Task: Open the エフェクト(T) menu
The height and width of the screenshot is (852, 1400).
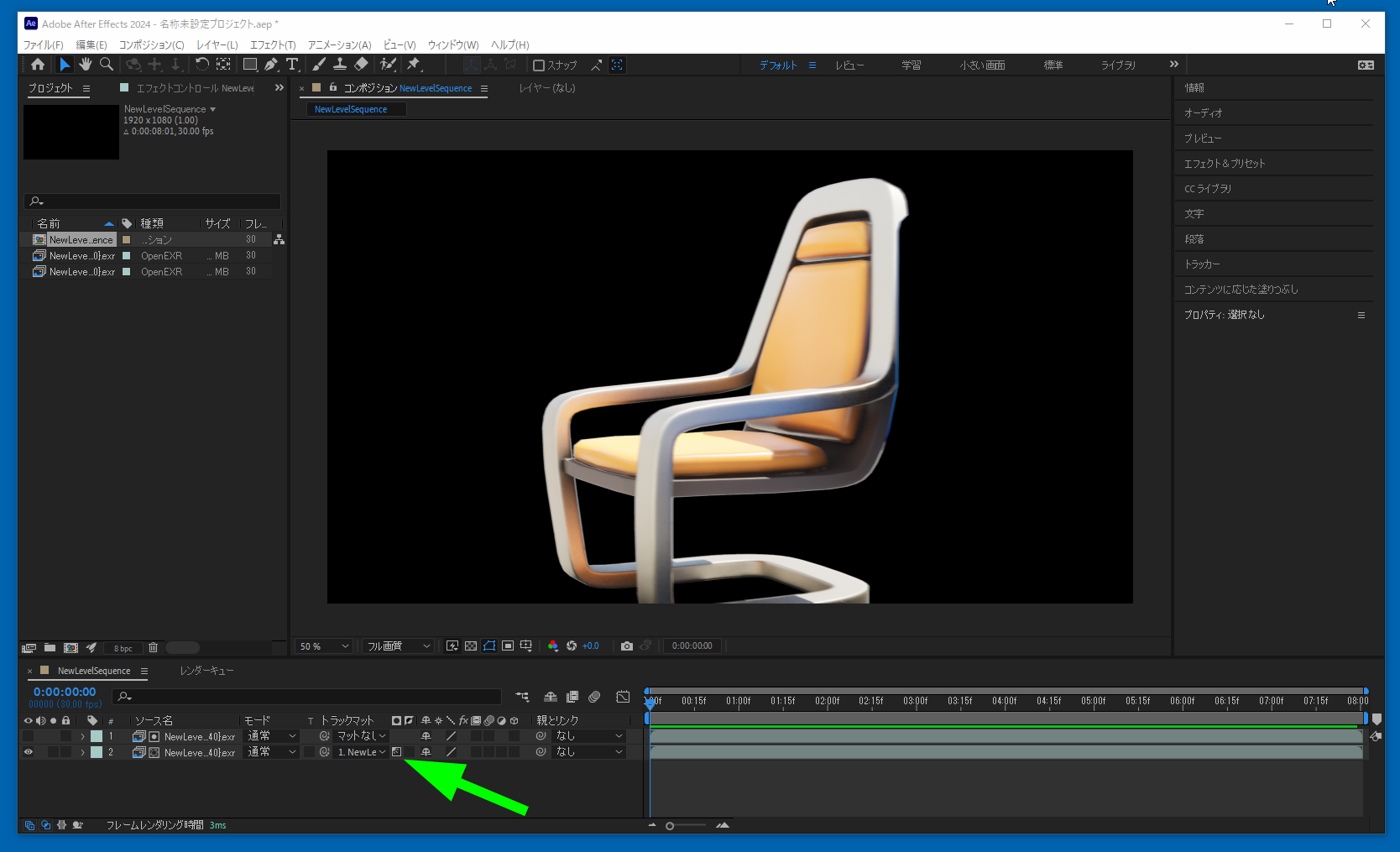Action: [x=273, y=44]
